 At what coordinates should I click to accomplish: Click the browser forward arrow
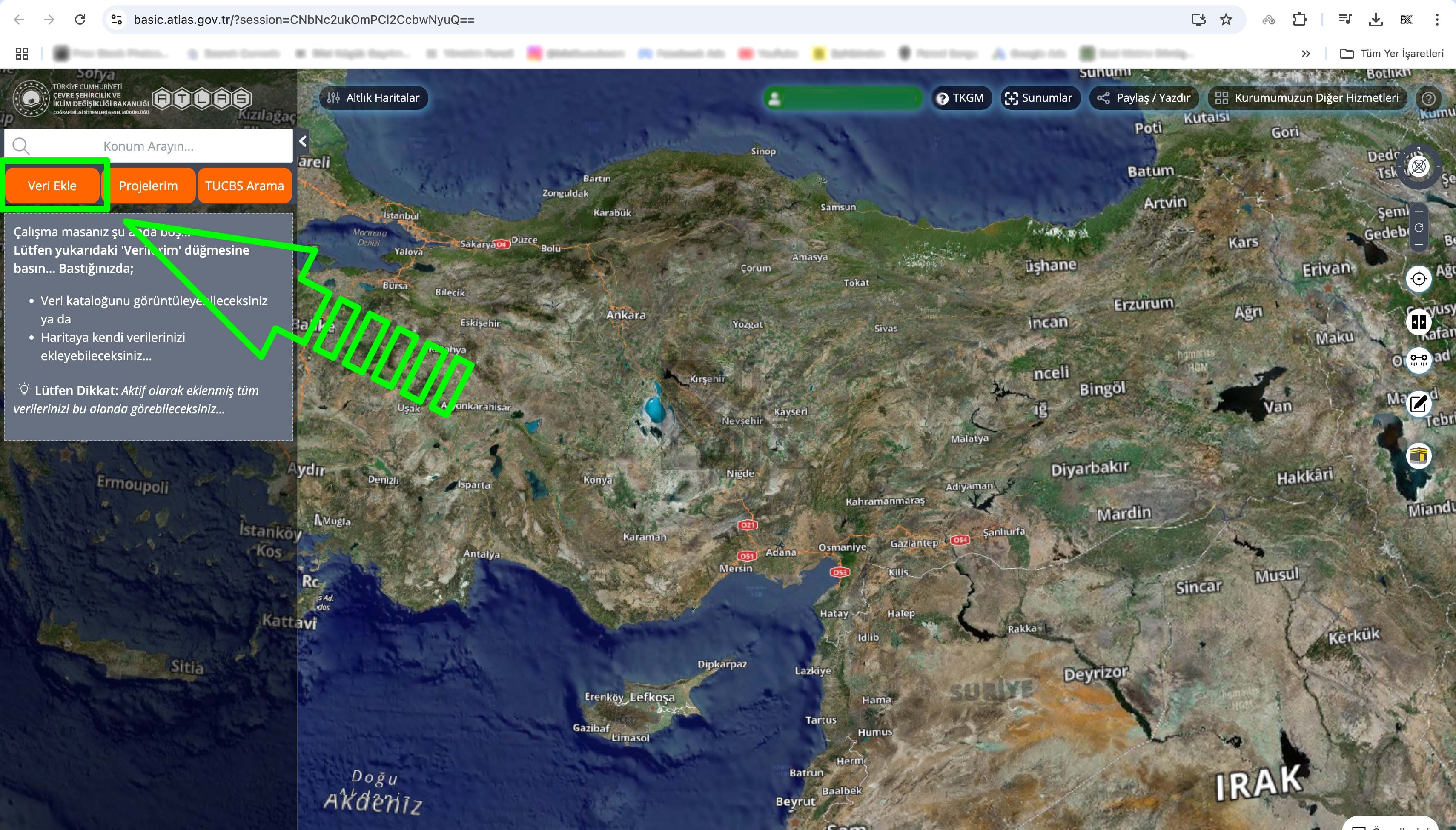(x=49, y=20)
